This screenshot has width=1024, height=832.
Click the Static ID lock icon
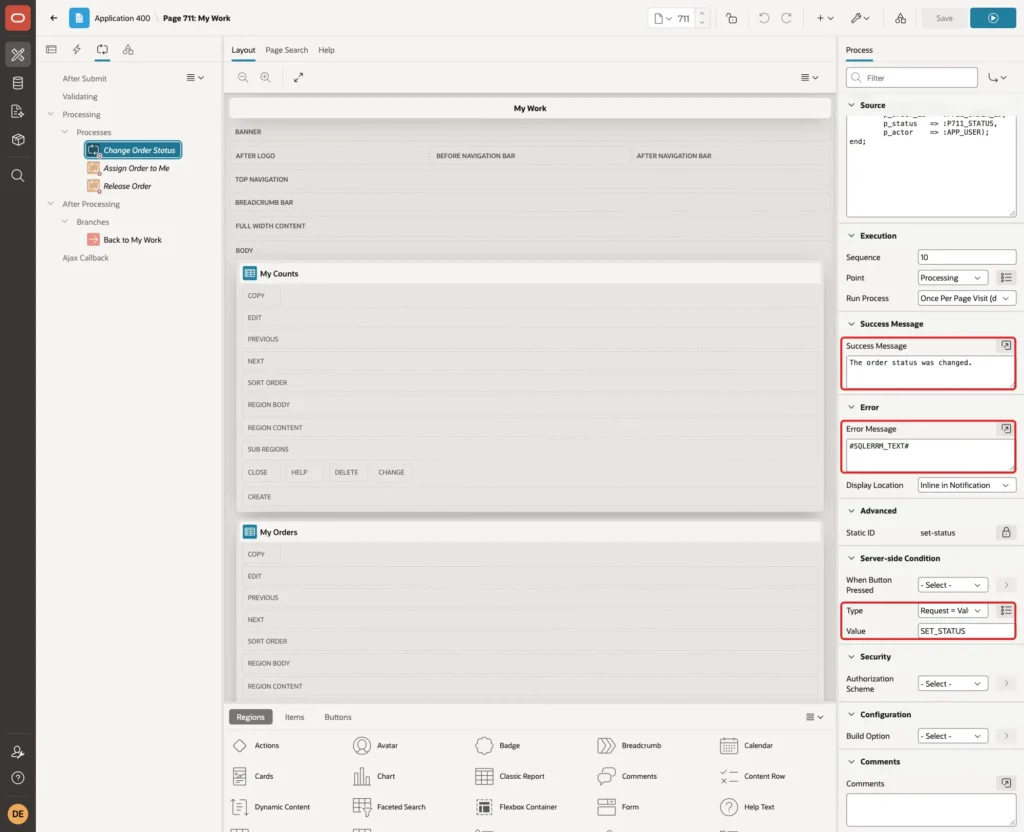(1006, 532)
